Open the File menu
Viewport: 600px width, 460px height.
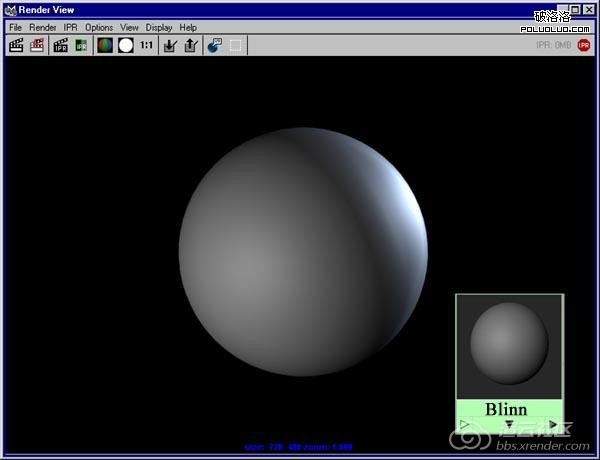point(16,28)
